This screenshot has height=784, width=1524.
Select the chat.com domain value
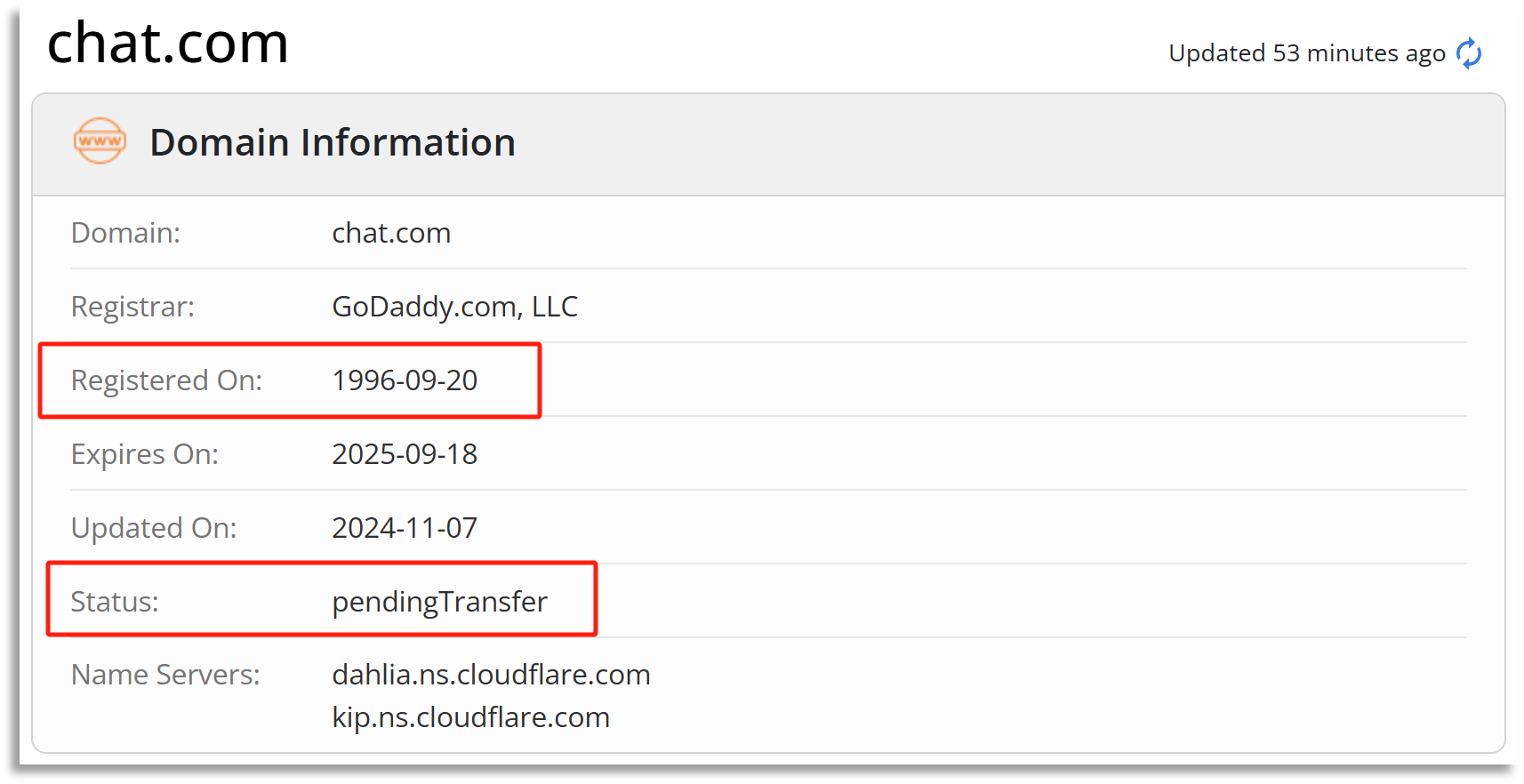click(391, 233)
